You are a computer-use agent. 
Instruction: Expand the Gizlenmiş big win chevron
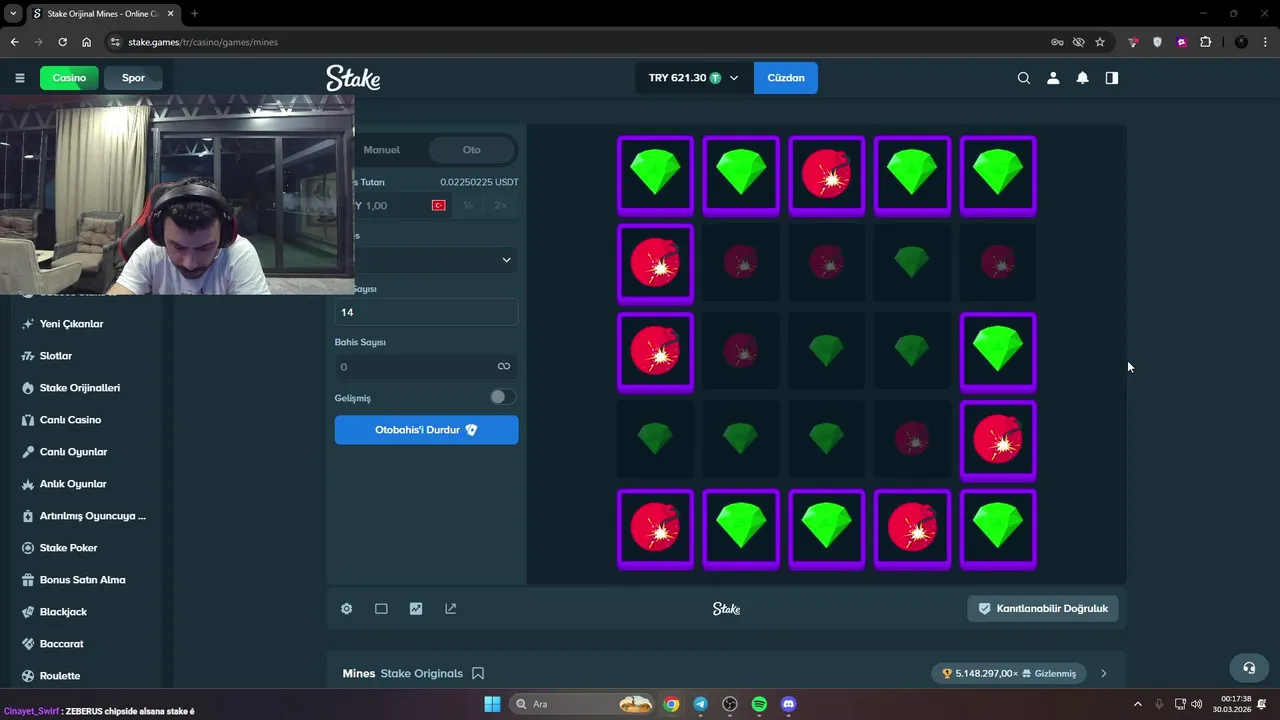1103,673
